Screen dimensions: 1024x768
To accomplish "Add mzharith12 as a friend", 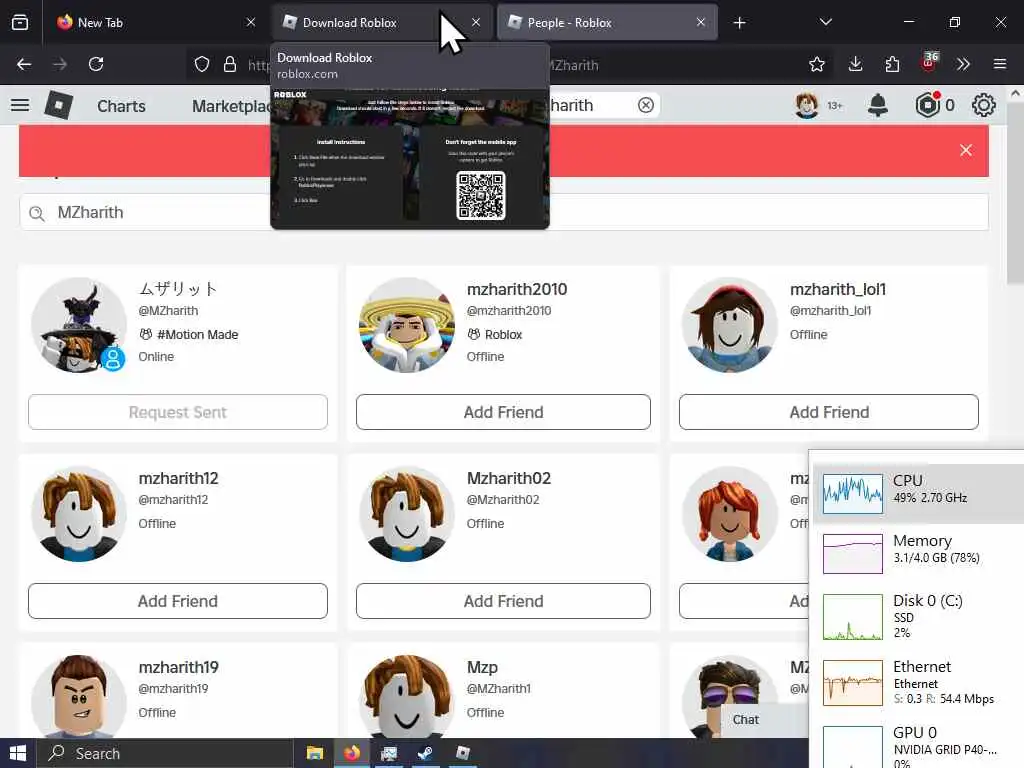I will point(178,601).
